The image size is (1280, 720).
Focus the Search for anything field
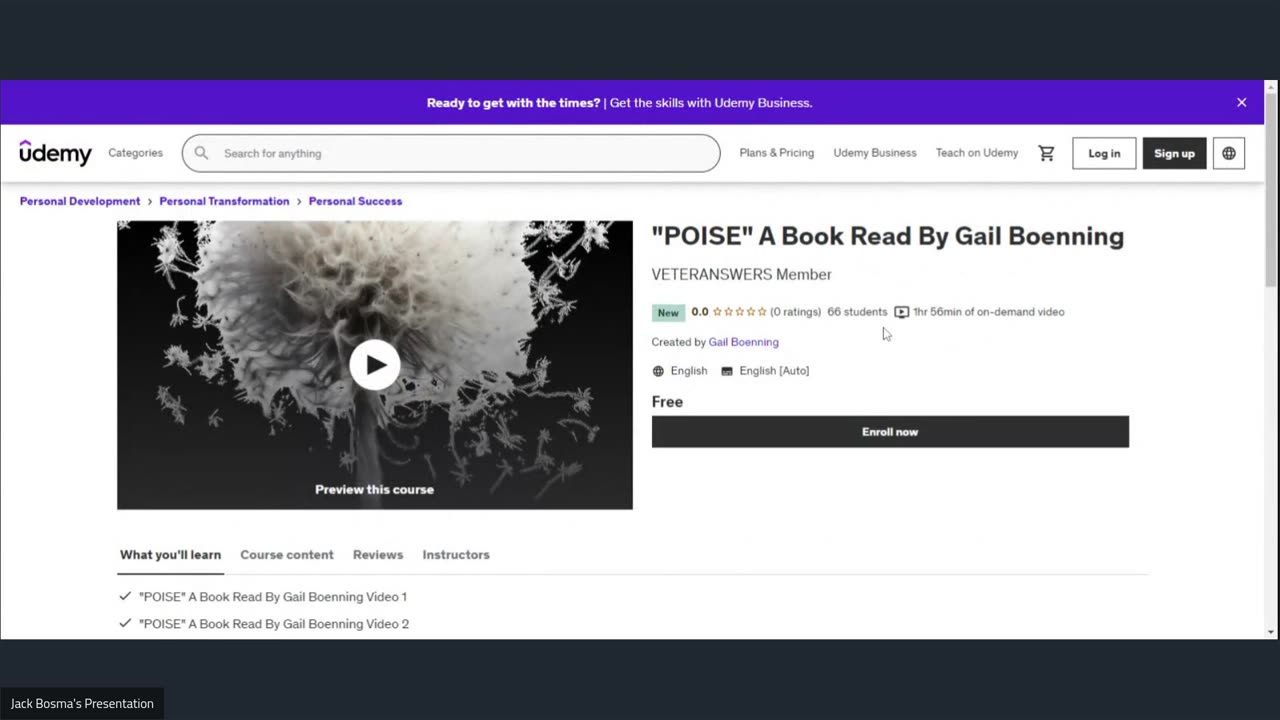click(x=451, y=153)
